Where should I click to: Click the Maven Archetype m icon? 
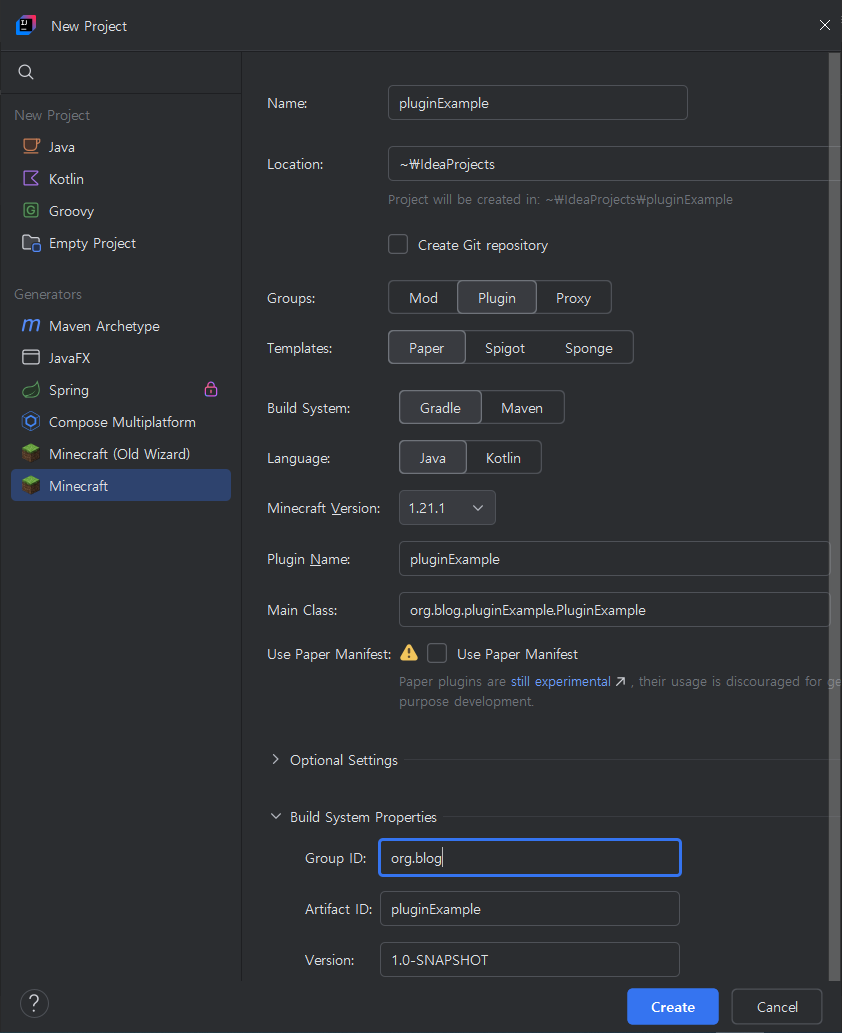click(x=31, y=325)
